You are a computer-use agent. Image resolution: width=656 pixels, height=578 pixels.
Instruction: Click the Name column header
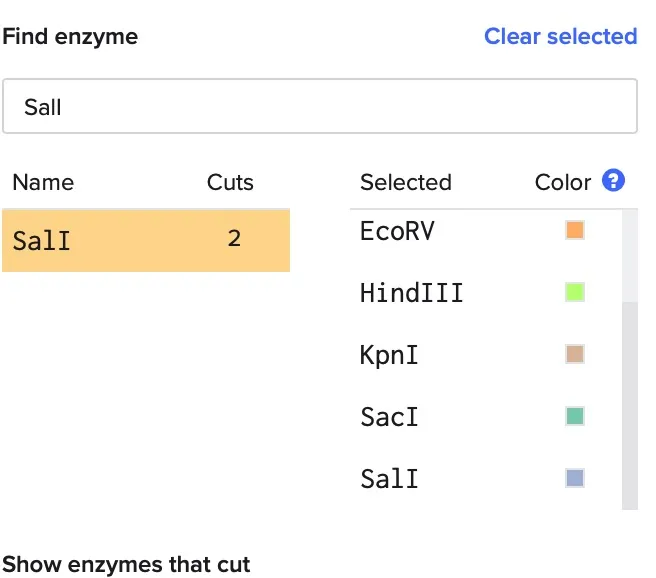43,183
